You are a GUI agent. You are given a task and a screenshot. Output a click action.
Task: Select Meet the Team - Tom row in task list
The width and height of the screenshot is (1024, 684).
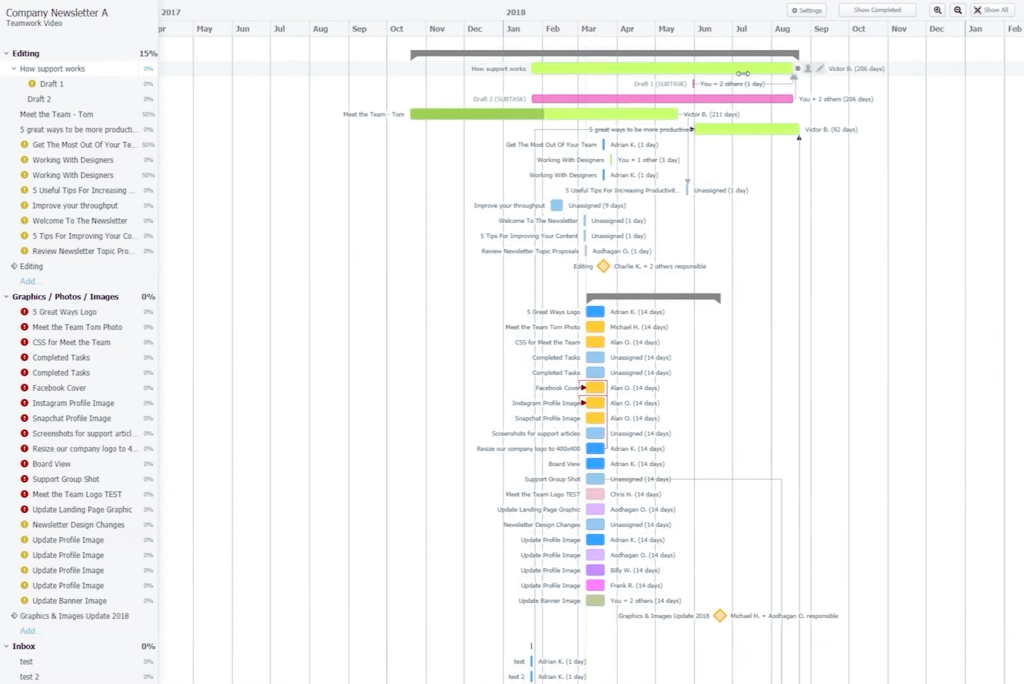tap(78, 114)
